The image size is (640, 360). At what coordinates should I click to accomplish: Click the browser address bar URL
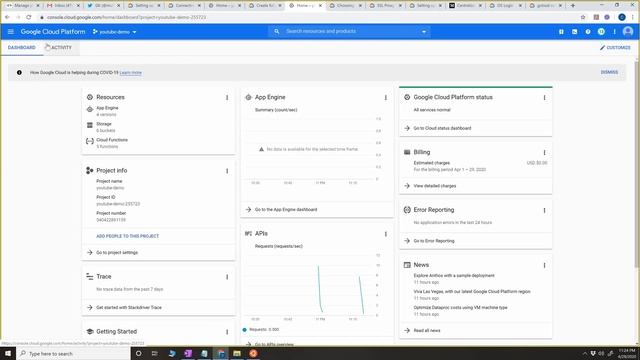(x=127, y=18)
